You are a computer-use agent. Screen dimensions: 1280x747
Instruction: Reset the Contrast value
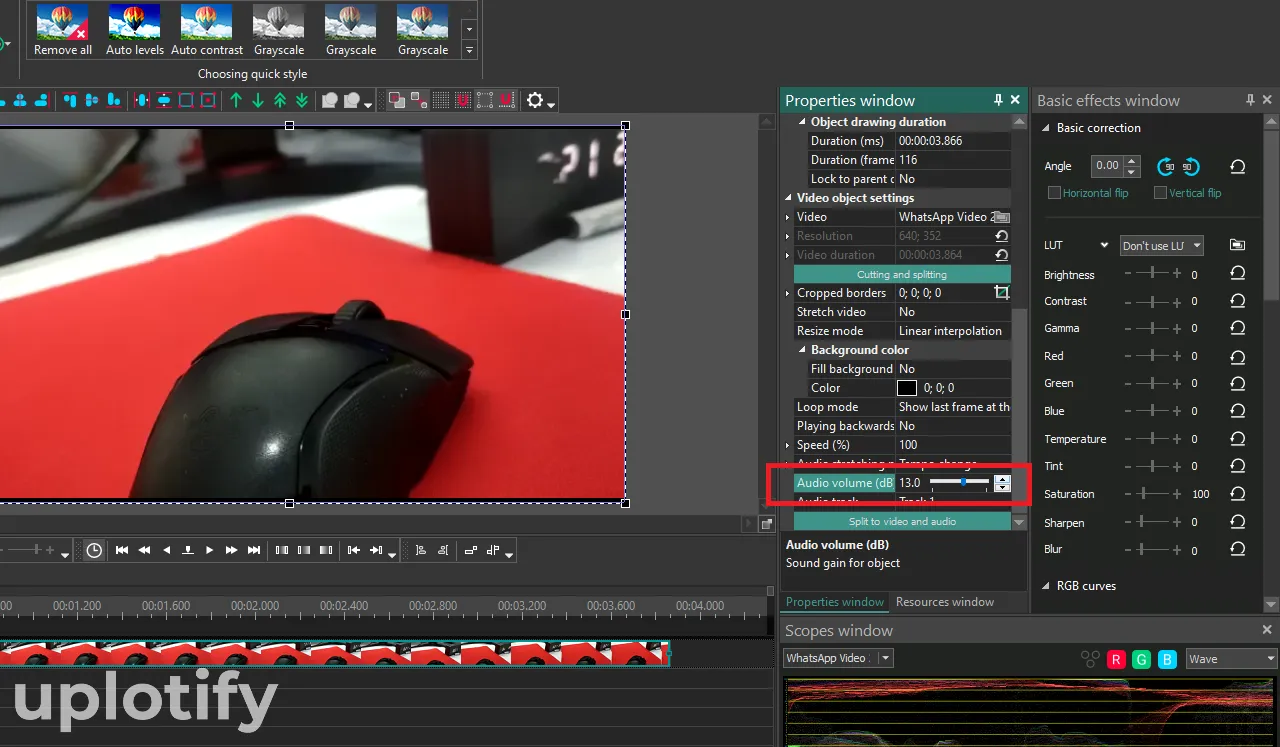(x=1238, y=301)
